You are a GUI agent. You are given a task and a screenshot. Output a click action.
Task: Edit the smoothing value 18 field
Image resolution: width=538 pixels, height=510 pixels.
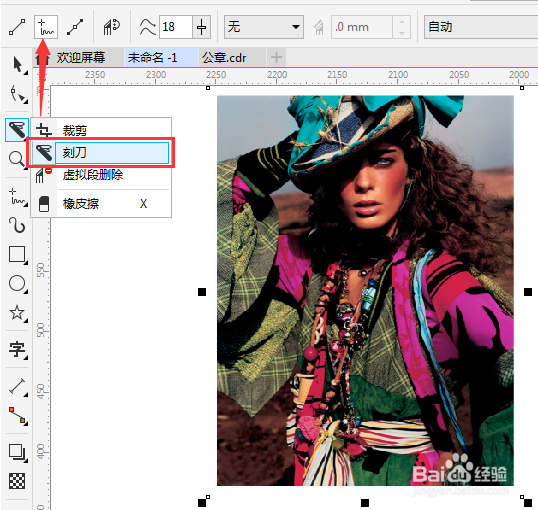pyautogui.click(x=175, y=27)
